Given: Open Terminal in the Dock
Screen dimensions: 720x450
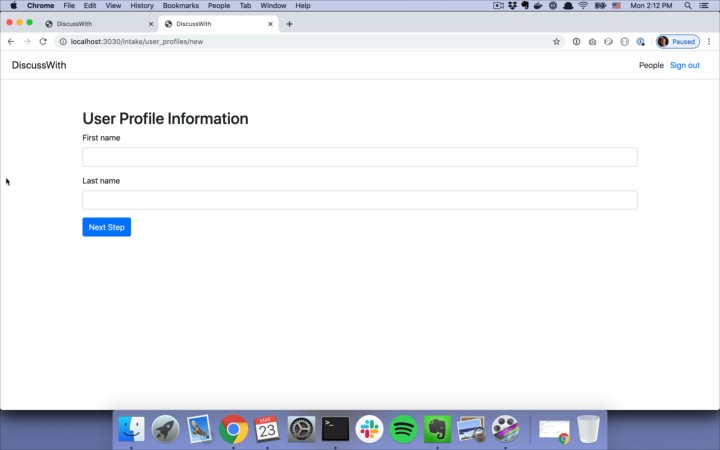Looking at the screenshot, I should (x=335, y=429).
